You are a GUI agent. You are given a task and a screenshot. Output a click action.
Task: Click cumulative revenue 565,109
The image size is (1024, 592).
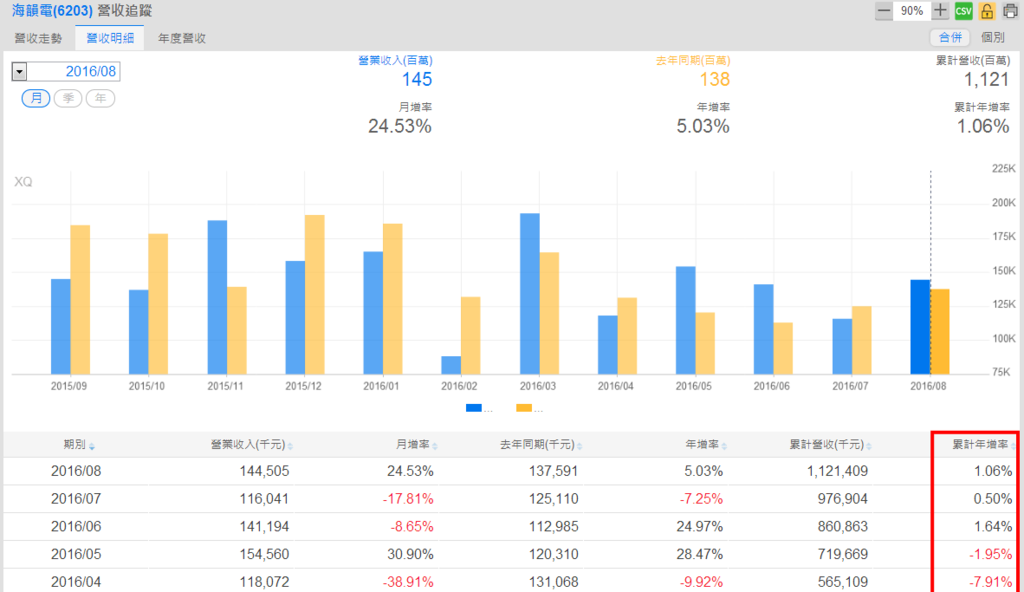pos(842,582)
